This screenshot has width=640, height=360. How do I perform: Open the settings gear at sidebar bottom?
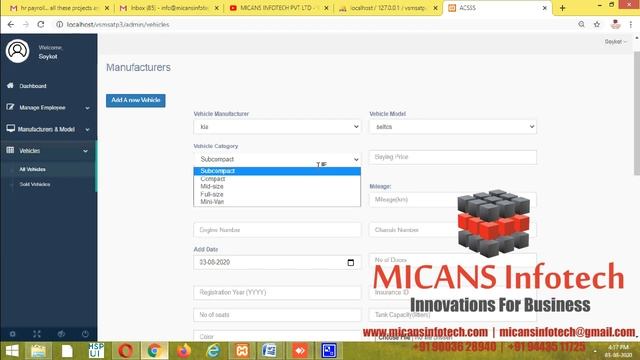(x=13, y=334)
